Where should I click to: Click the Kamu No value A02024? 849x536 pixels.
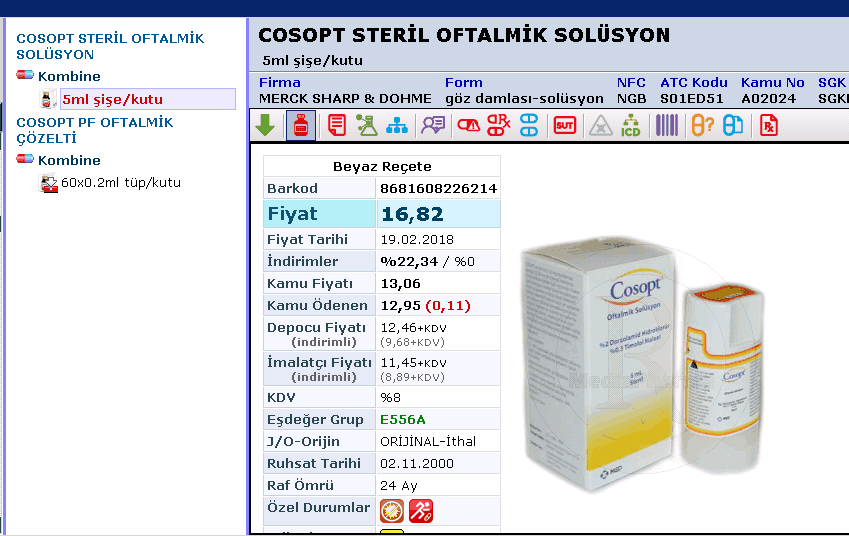click(x=768, y=99)
